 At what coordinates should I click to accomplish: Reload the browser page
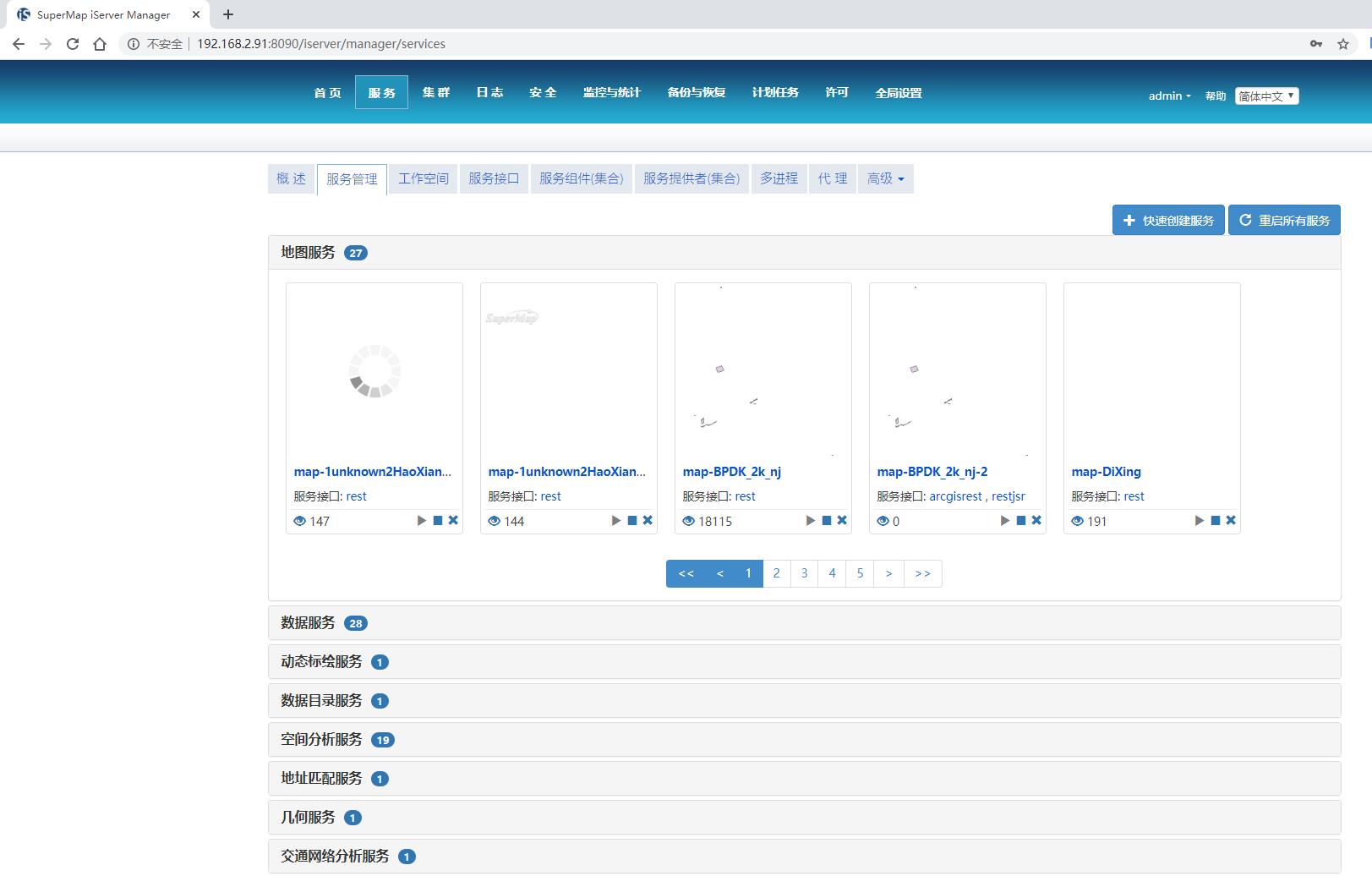click(x=73, y=44)
